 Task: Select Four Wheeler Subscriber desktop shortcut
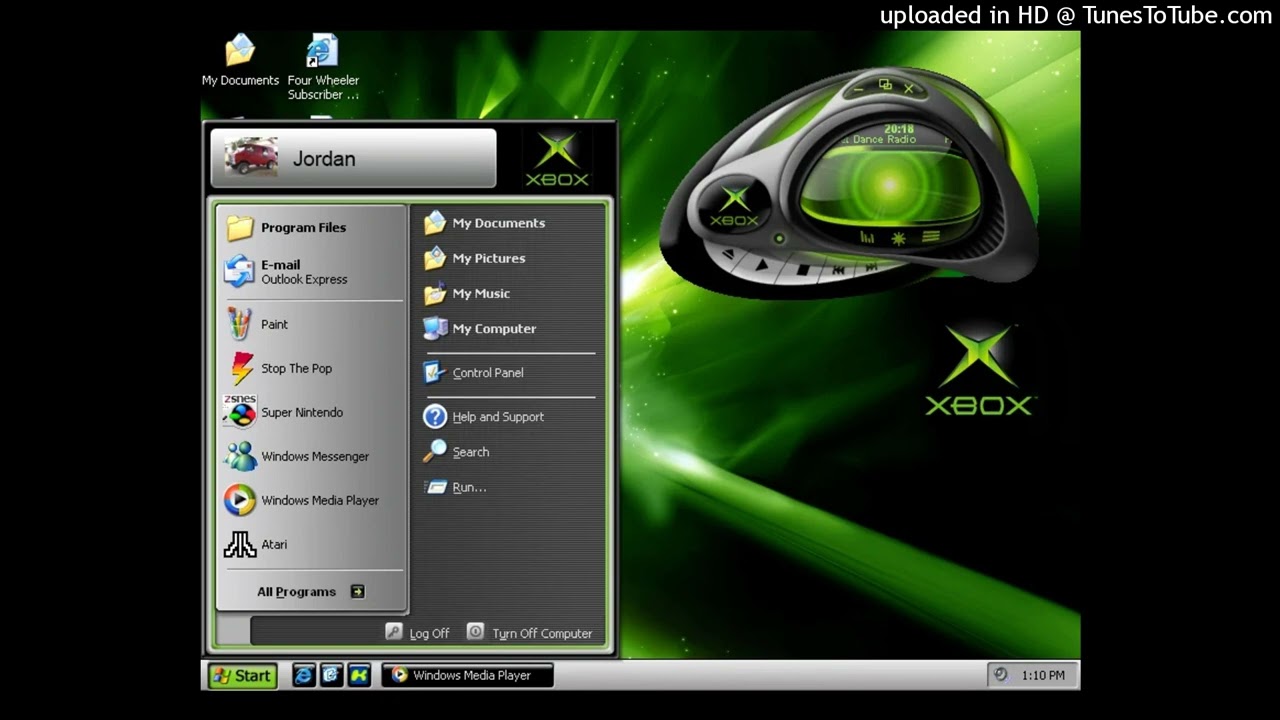(x=323, y=67)
